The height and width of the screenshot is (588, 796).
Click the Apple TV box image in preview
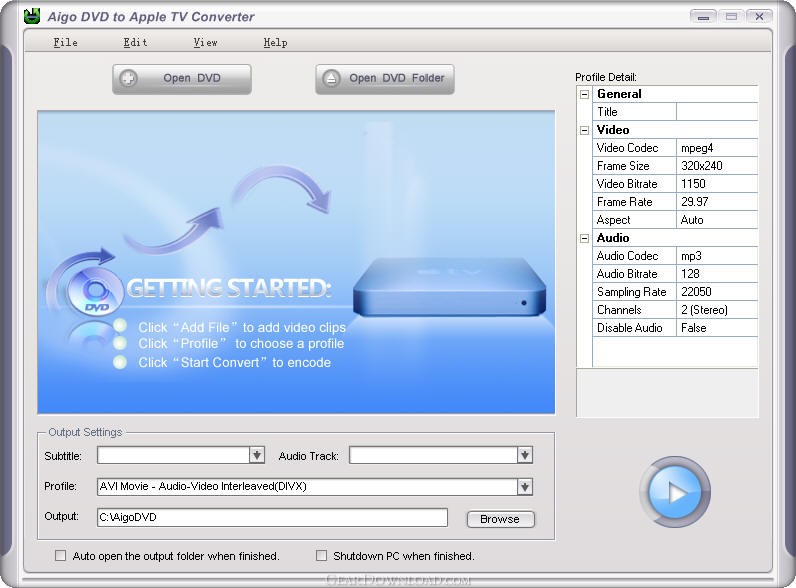tap(450, 287)
